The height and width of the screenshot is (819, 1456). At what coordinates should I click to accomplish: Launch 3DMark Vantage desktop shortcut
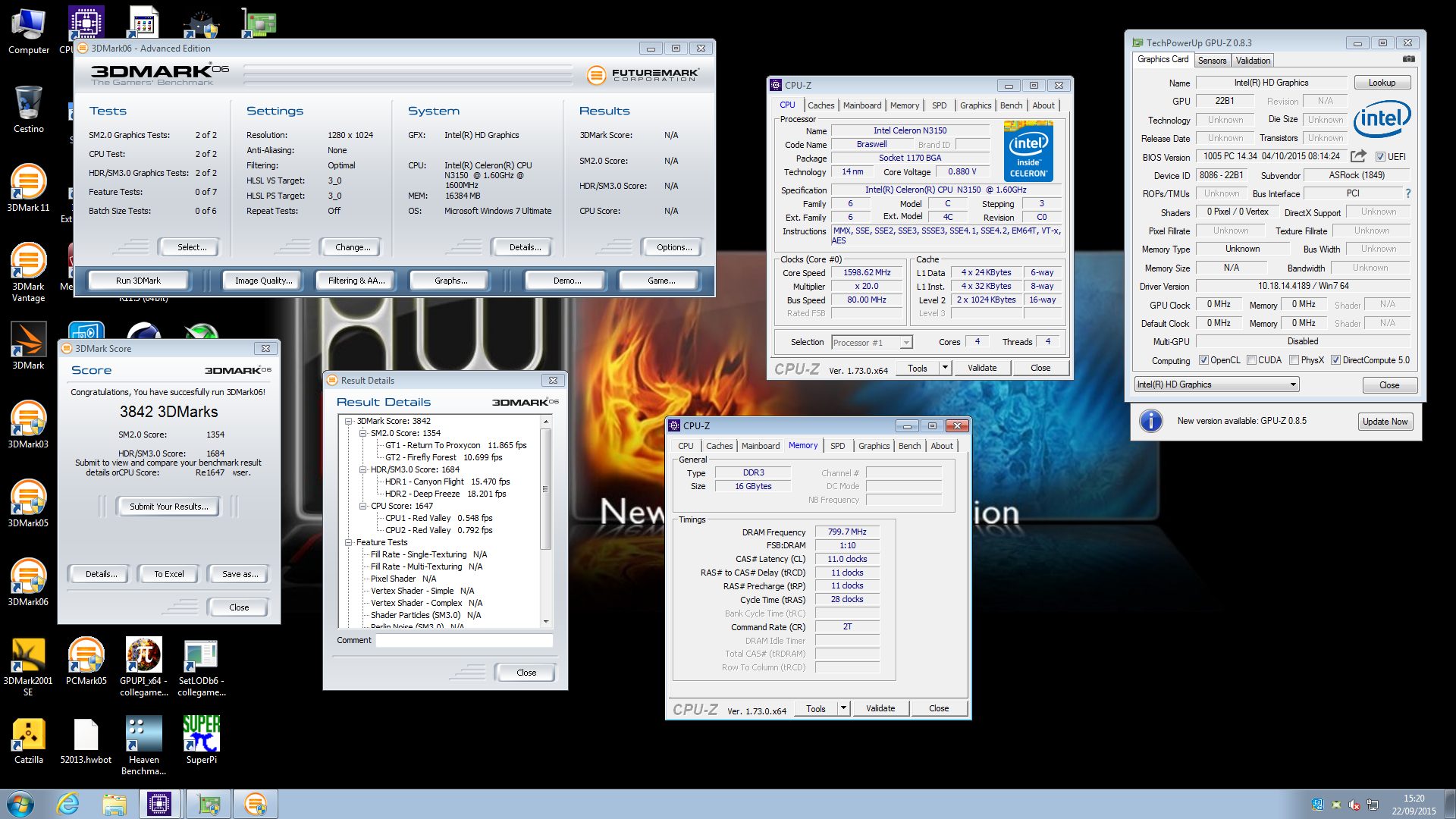click(x=28, y=272)
